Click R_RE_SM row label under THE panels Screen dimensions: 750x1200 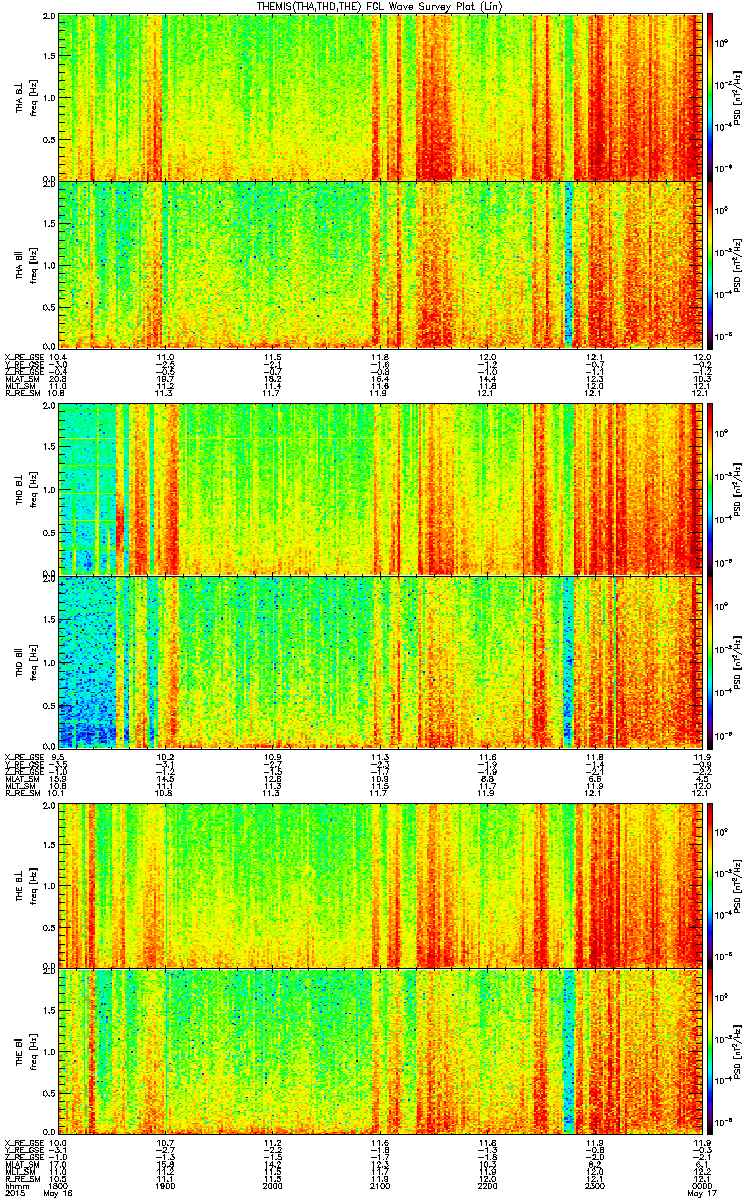click(23, 1178)
